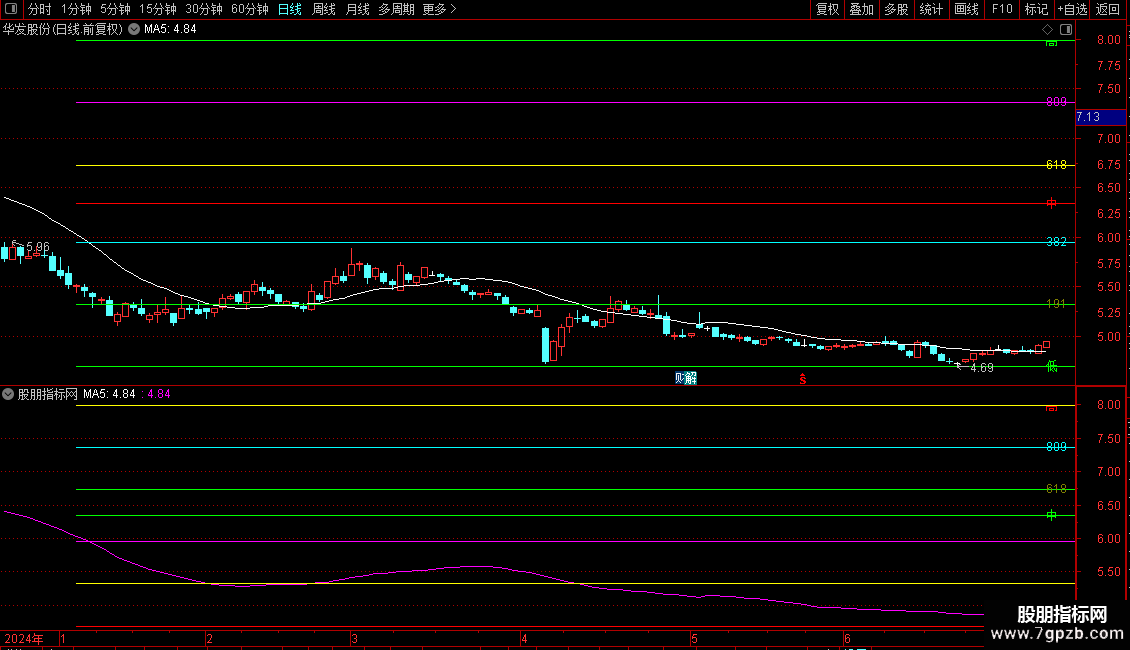Image resolution: width=1130 pixels, height=650 pixels.
Task: Click the 5.06 high price annotation
Action: pyautogui.click(x=37, y=246)
